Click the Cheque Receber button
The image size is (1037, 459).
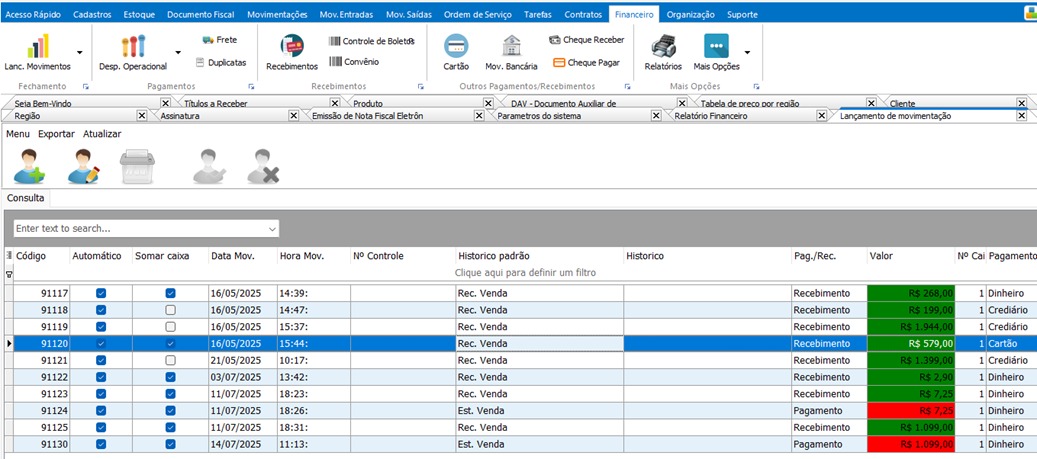coord(587,40)
